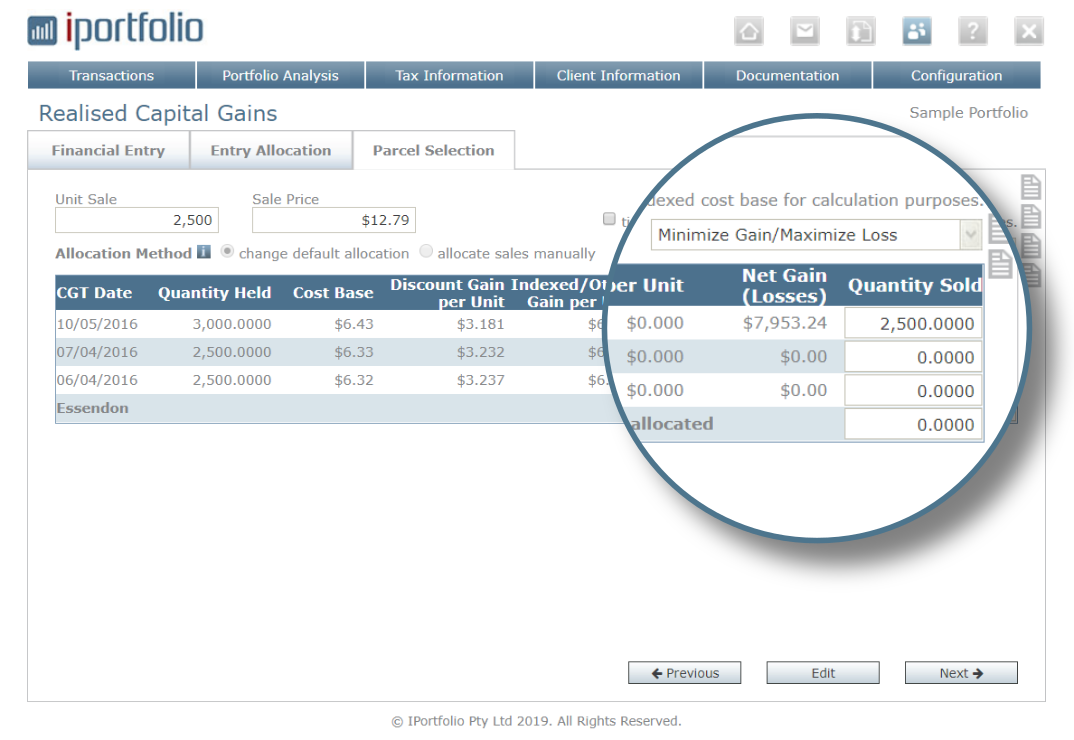Image resolution: width=1074 pixels, height=740 pixels.
Task: Switch to the Financial Entry tab
Action: 108,151
